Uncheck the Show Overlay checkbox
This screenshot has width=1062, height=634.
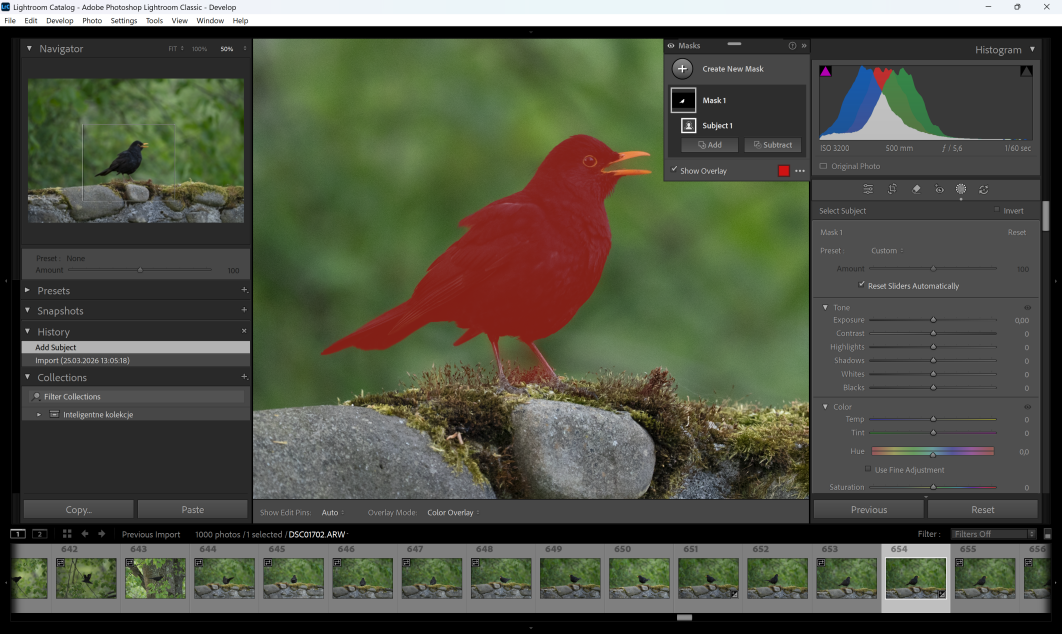tap(674, 170)
